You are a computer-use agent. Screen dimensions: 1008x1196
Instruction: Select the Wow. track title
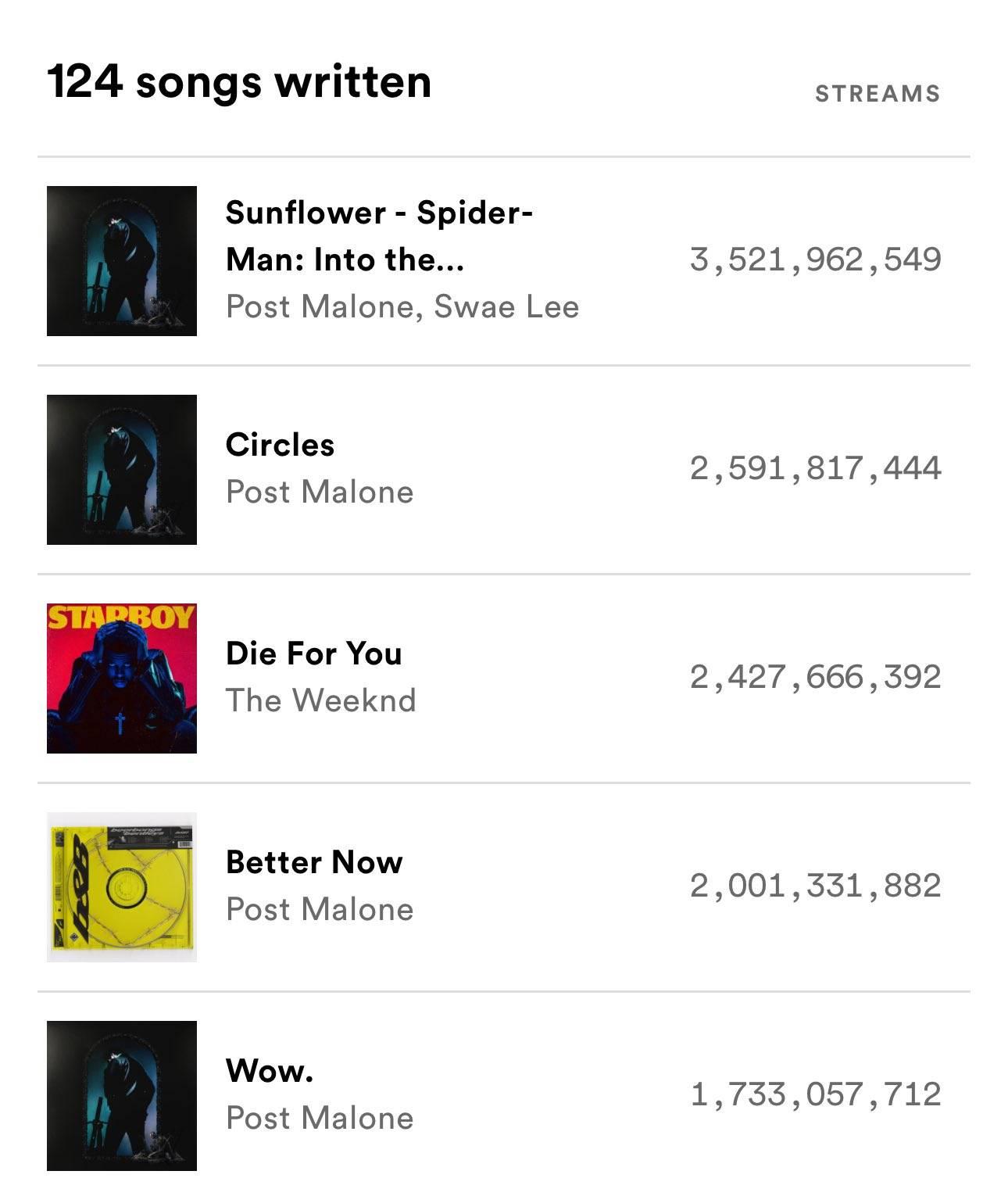tap(270, 1071)
